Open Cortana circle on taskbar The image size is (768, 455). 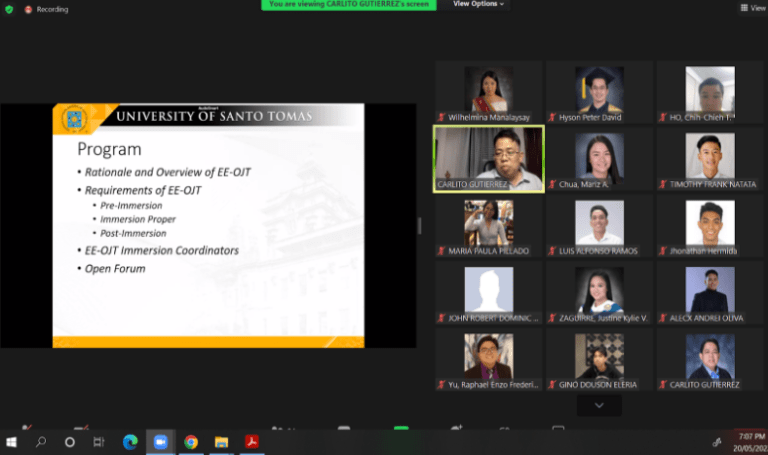70,442
